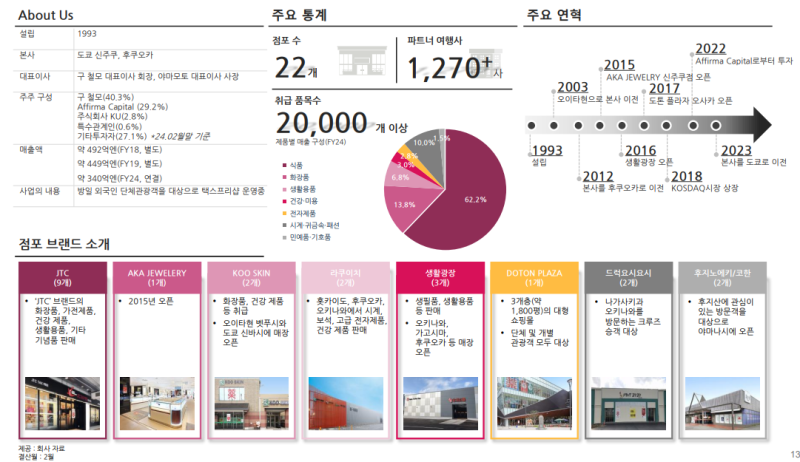Select the AKA JEWELERY brand header
Viewport: 800px width, 462px height.
[x=156, y=275]
